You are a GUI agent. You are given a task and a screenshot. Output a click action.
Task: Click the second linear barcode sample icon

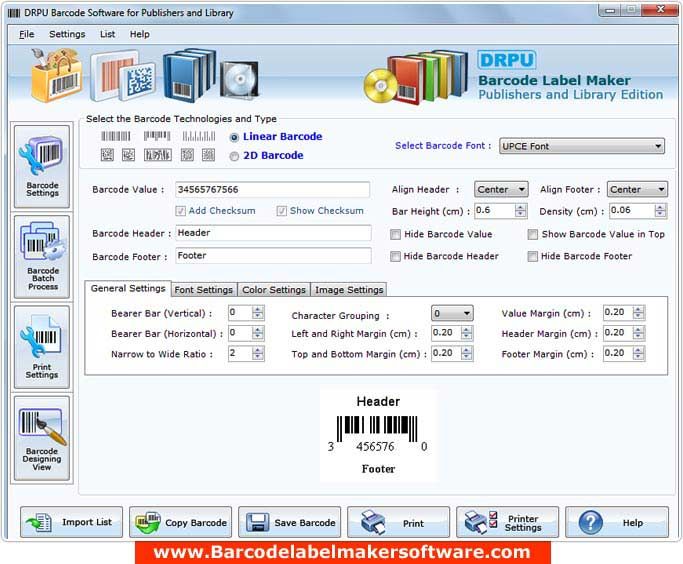pos(157,136)
